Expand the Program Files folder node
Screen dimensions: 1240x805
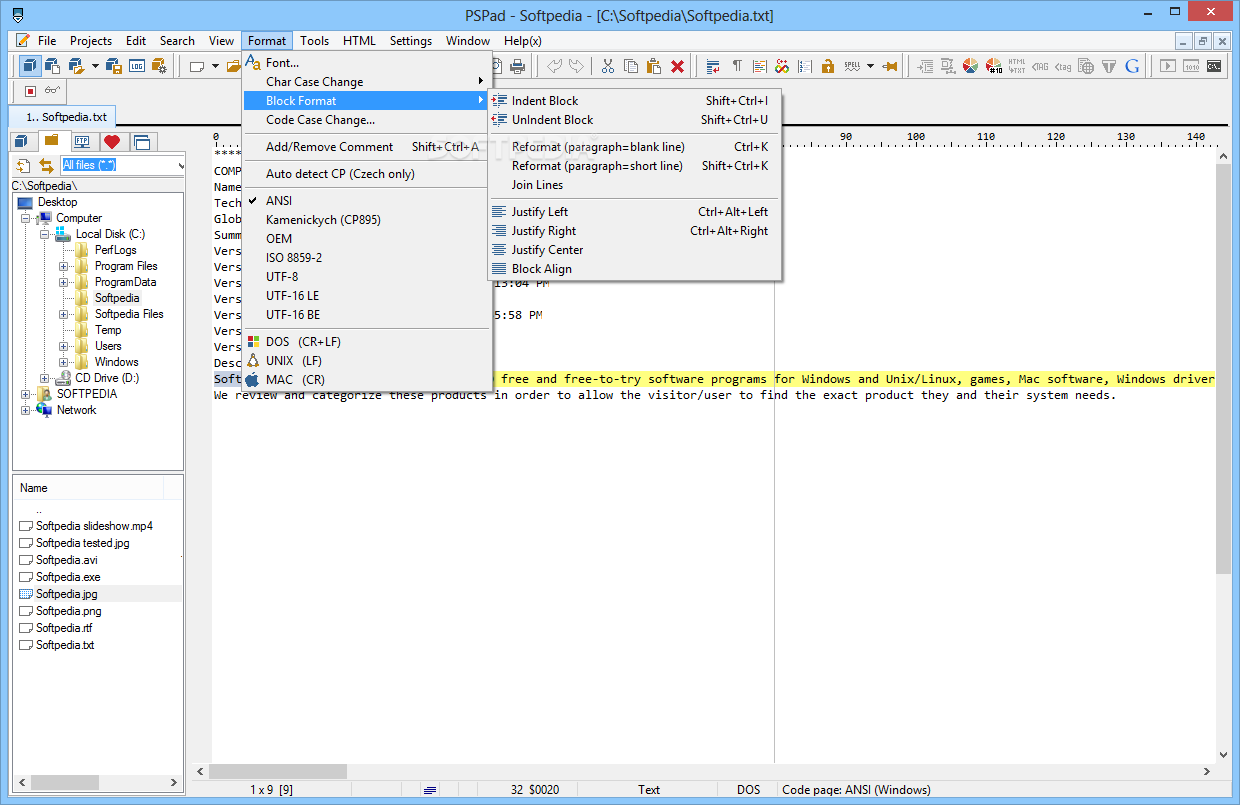(x=64, y=266)
